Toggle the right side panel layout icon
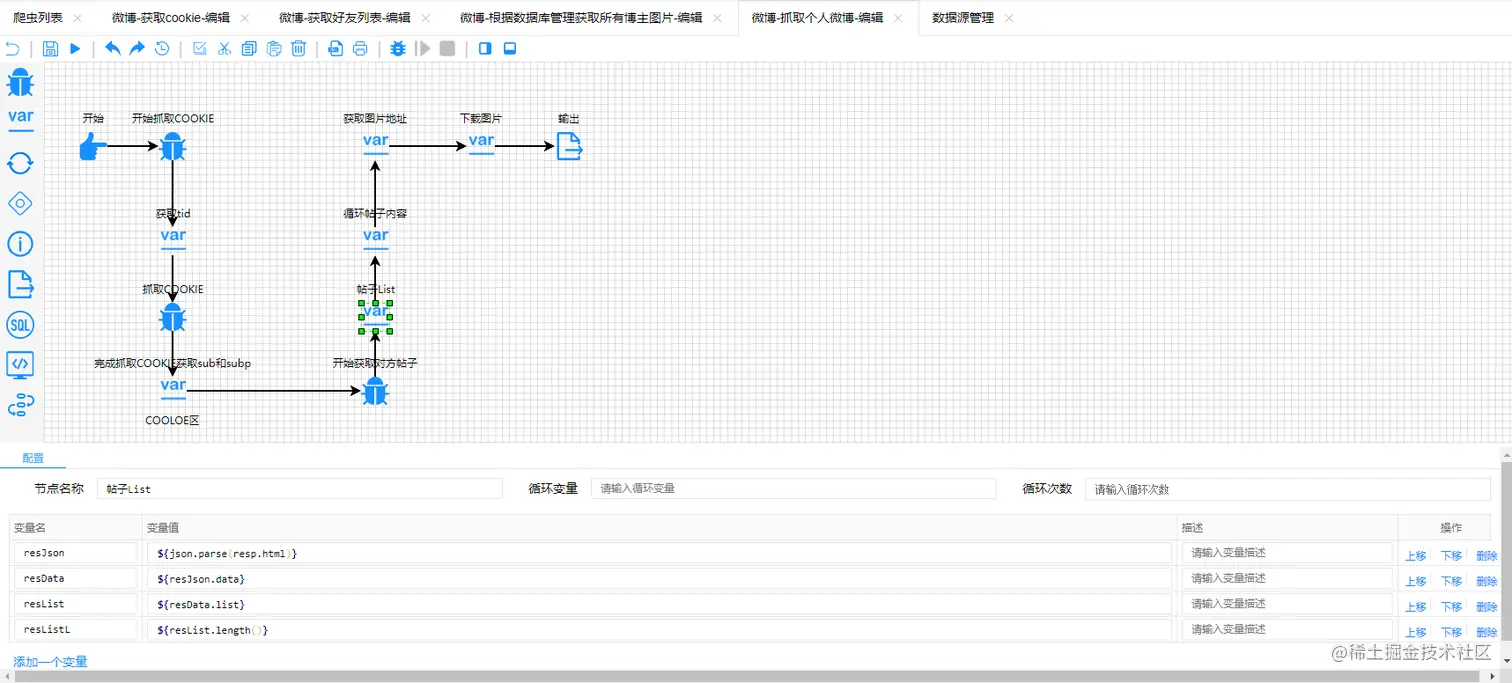1512x683 pixels. pos(485,48)
